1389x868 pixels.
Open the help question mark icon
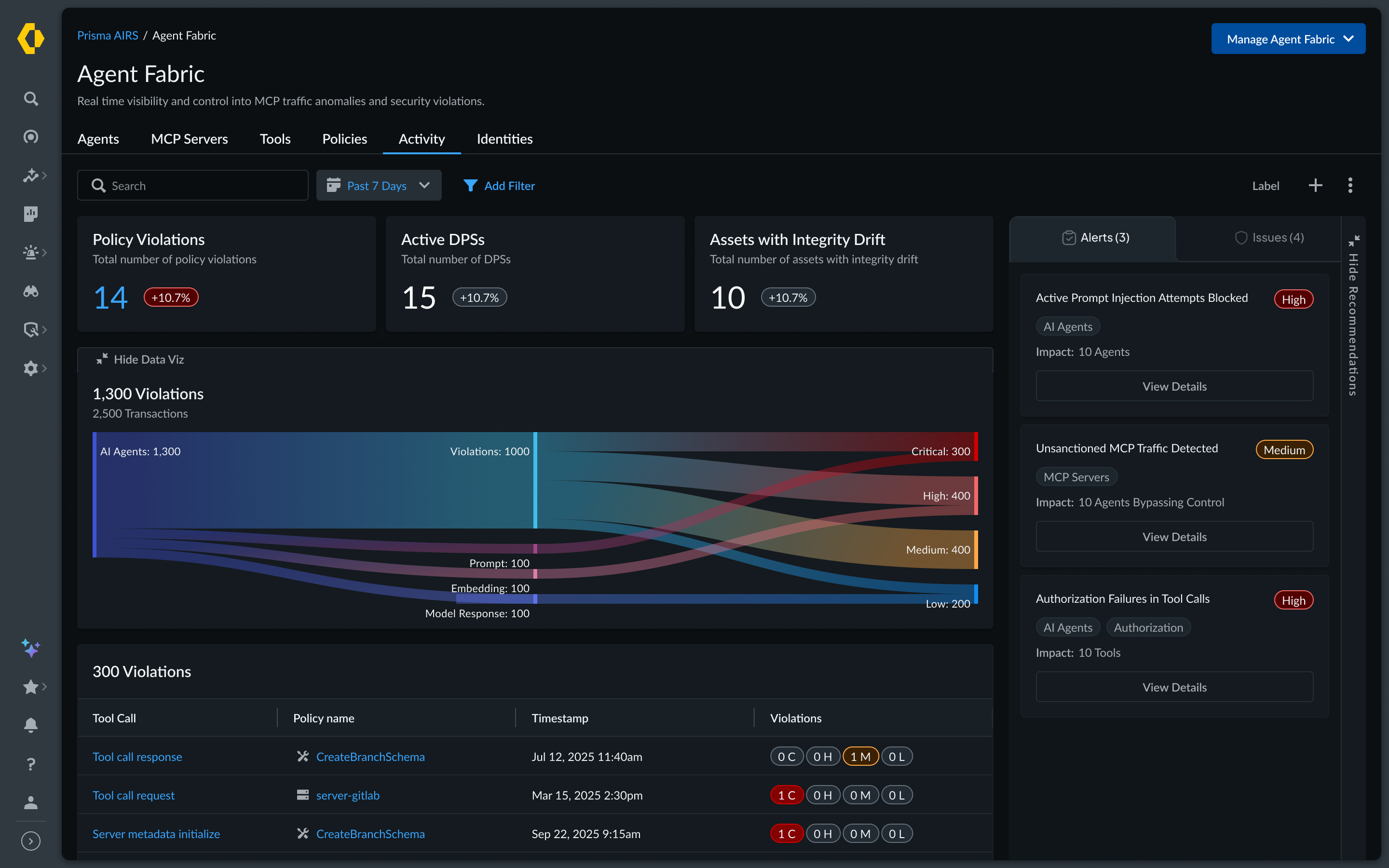coord(31,764)
